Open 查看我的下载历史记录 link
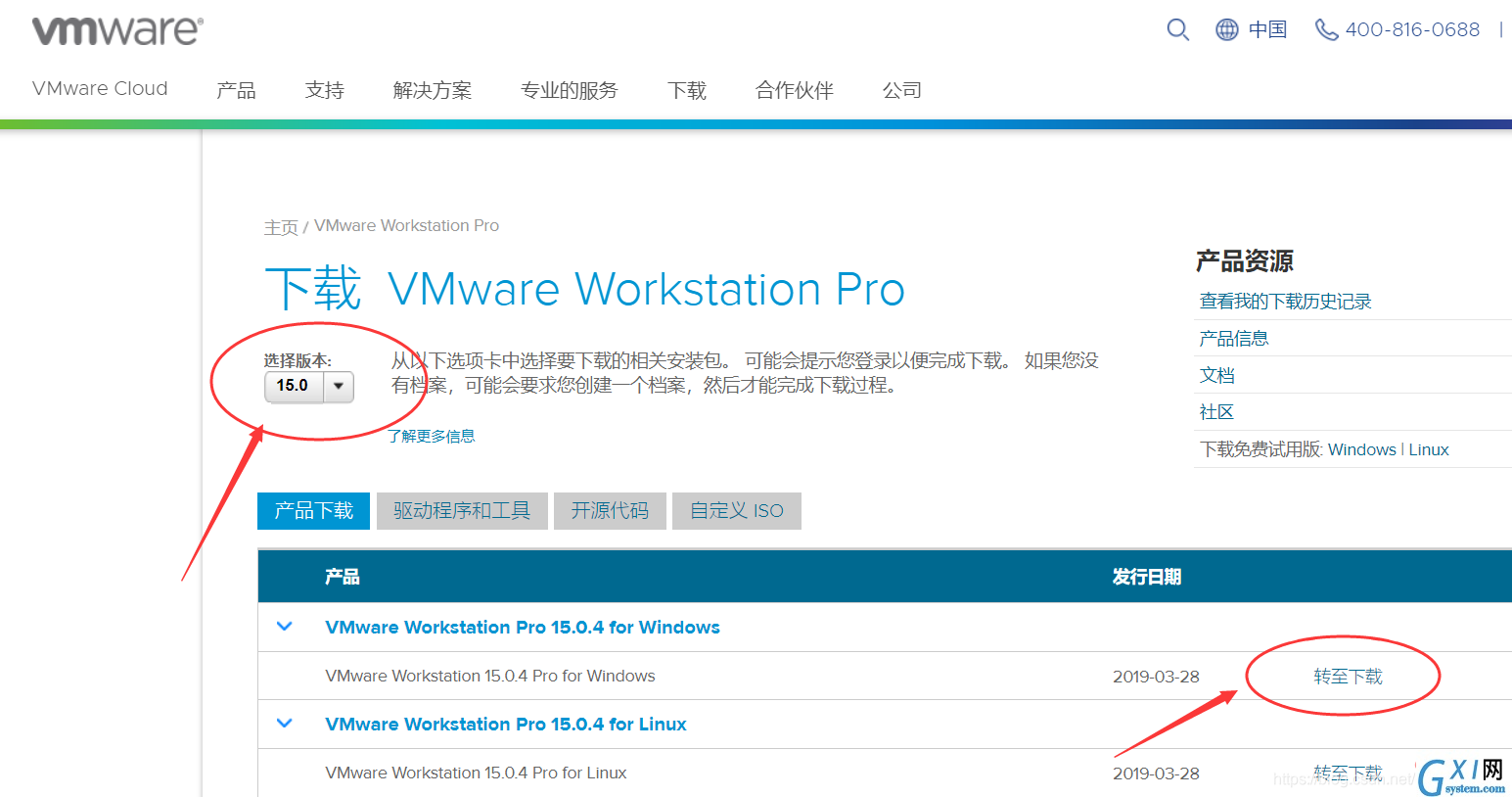Screen dimensions: 1512x797 click(1285, 302)
